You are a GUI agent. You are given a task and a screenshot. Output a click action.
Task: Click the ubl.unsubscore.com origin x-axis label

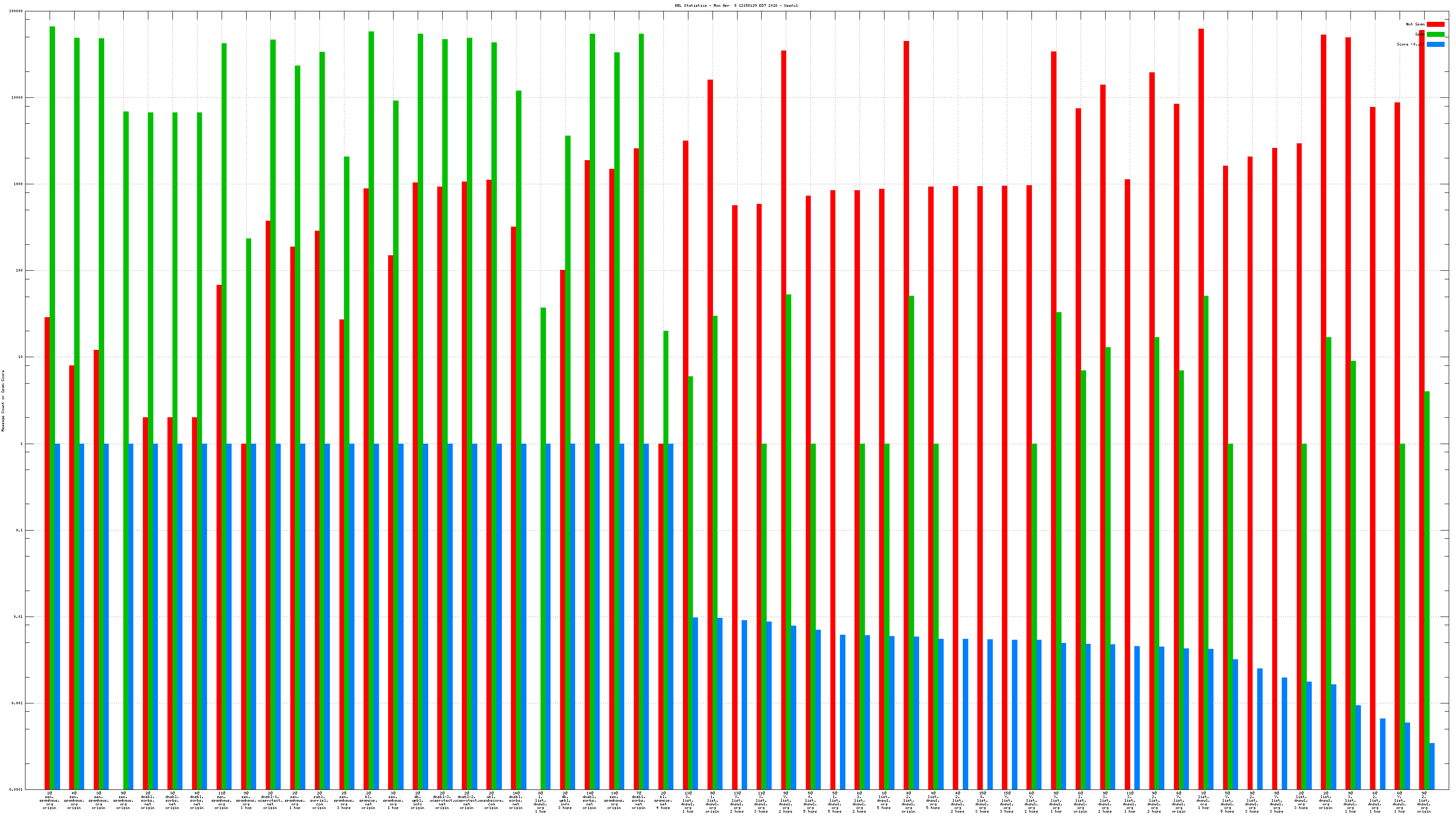tap(491, 800)
